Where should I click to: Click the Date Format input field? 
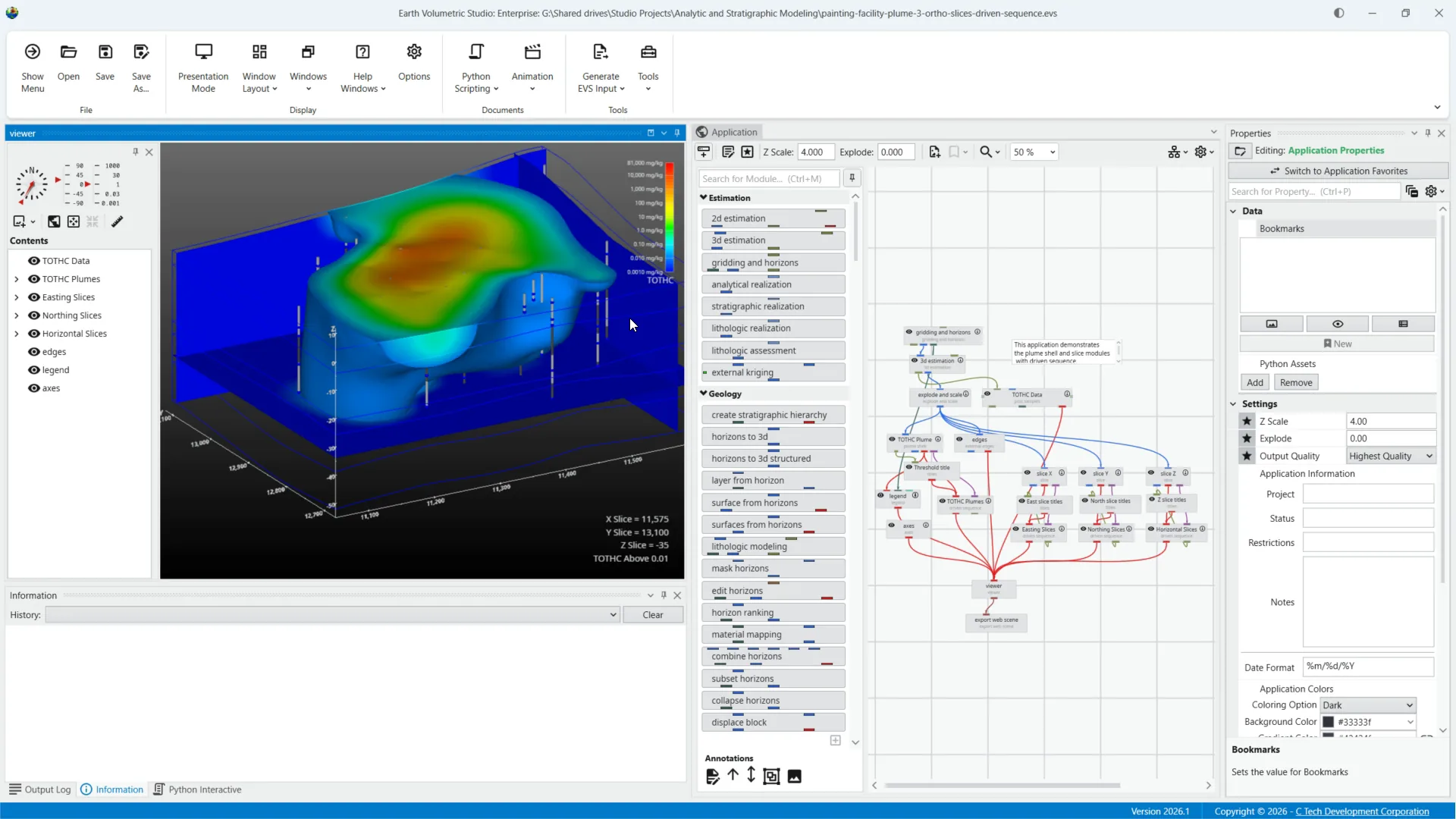click(1368, 667)
